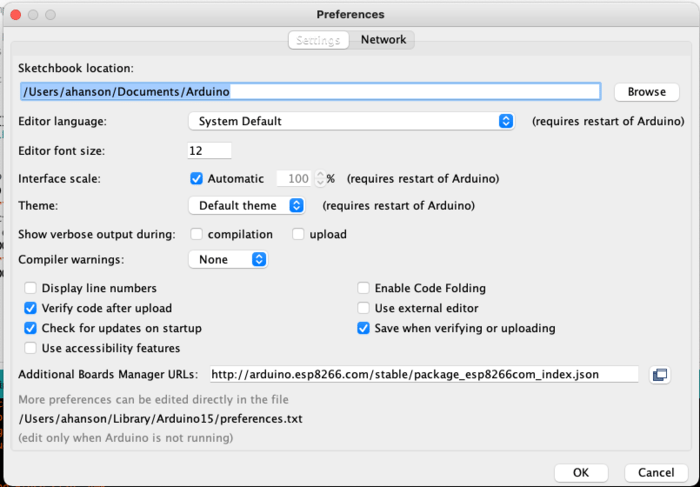Switch to the Network tab
The height and width of the screenshot is (487, 700).
pos(383,40)
